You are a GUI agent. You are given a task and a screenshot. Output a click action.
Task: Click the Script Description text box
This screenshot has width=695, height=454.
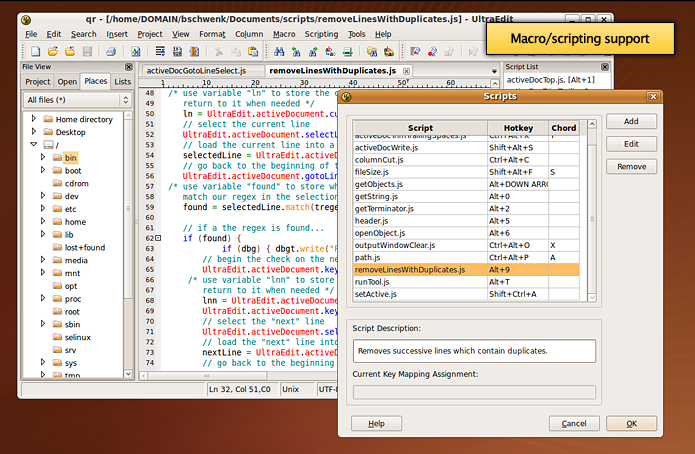[x=474, y=351]
